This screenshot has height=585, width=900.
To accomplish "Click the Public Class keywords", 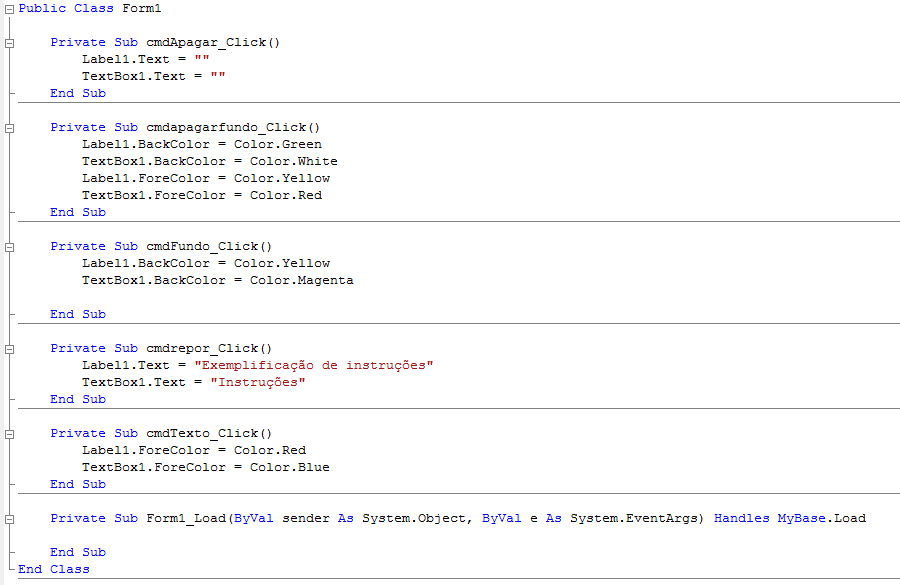I will tap(66, 9).
